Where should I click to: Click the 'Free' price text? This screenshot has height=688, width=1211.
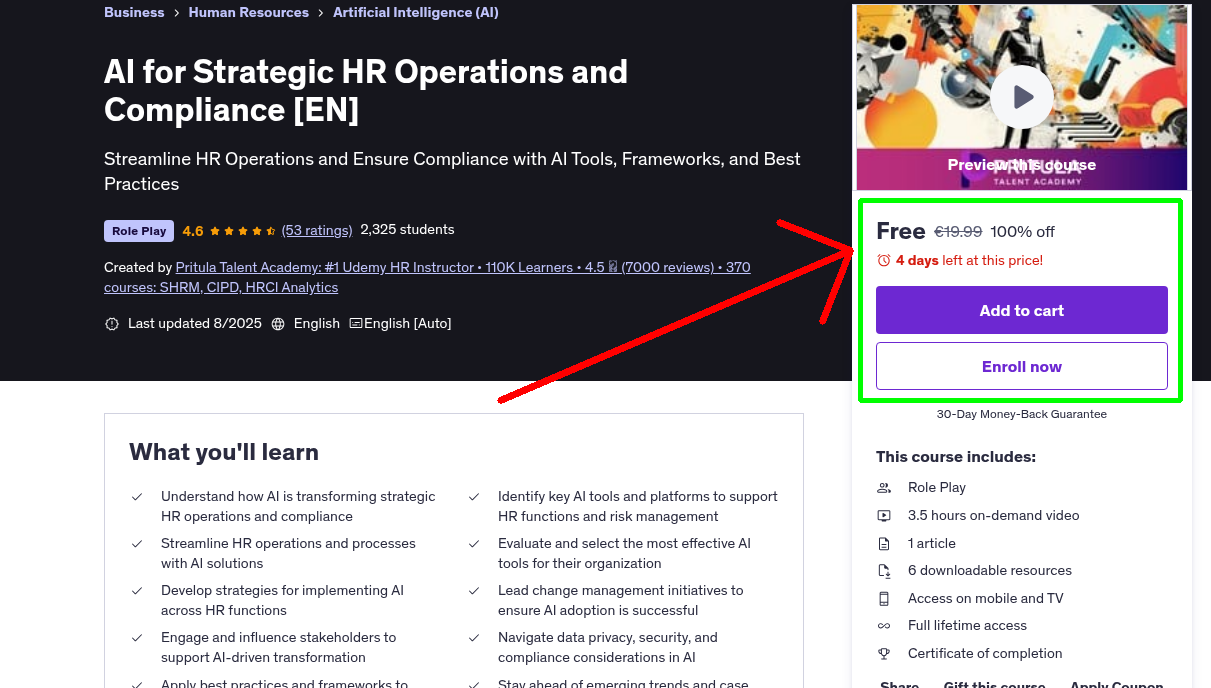pos(901,231)
